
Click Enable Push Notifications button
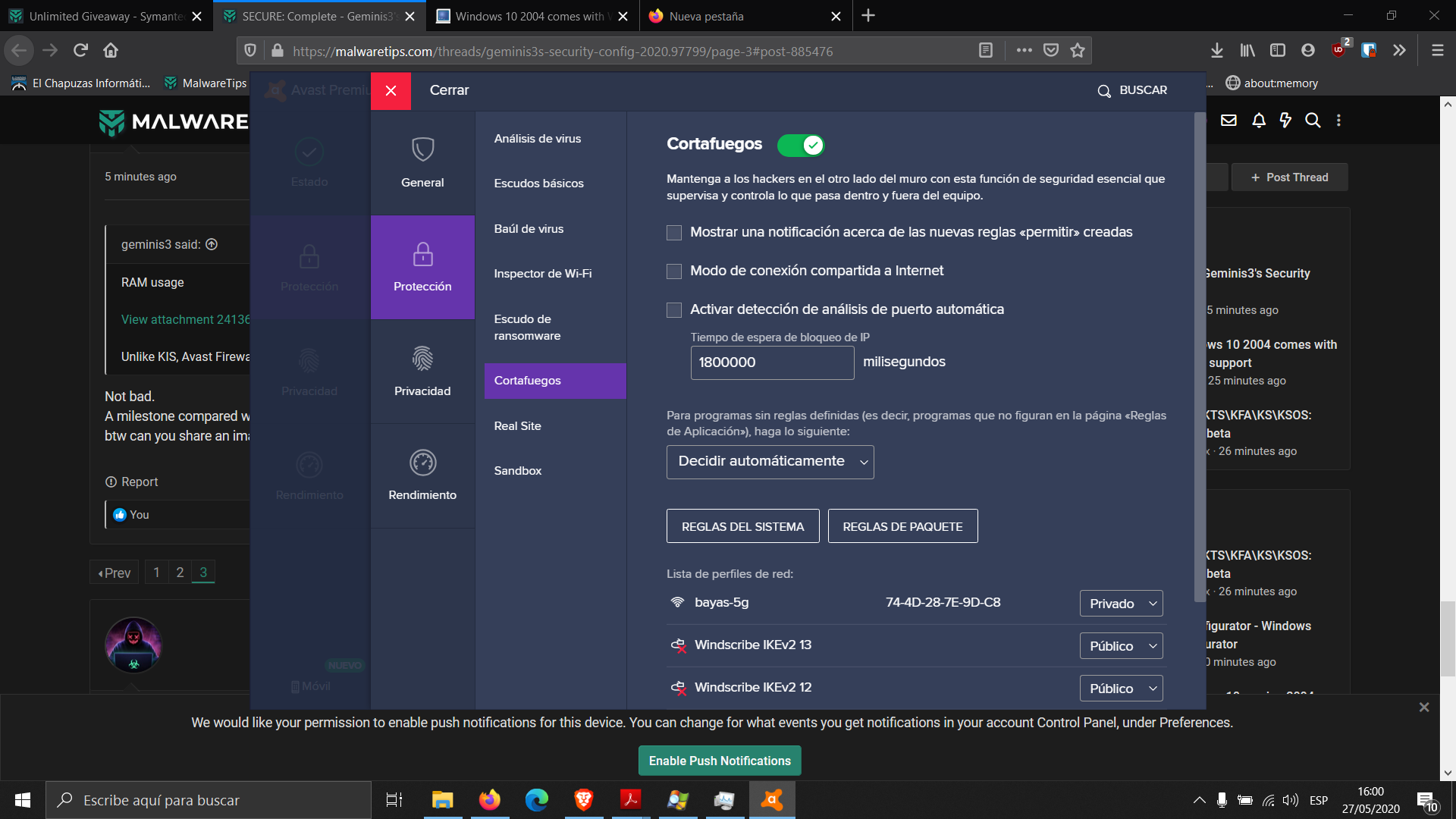719,761
